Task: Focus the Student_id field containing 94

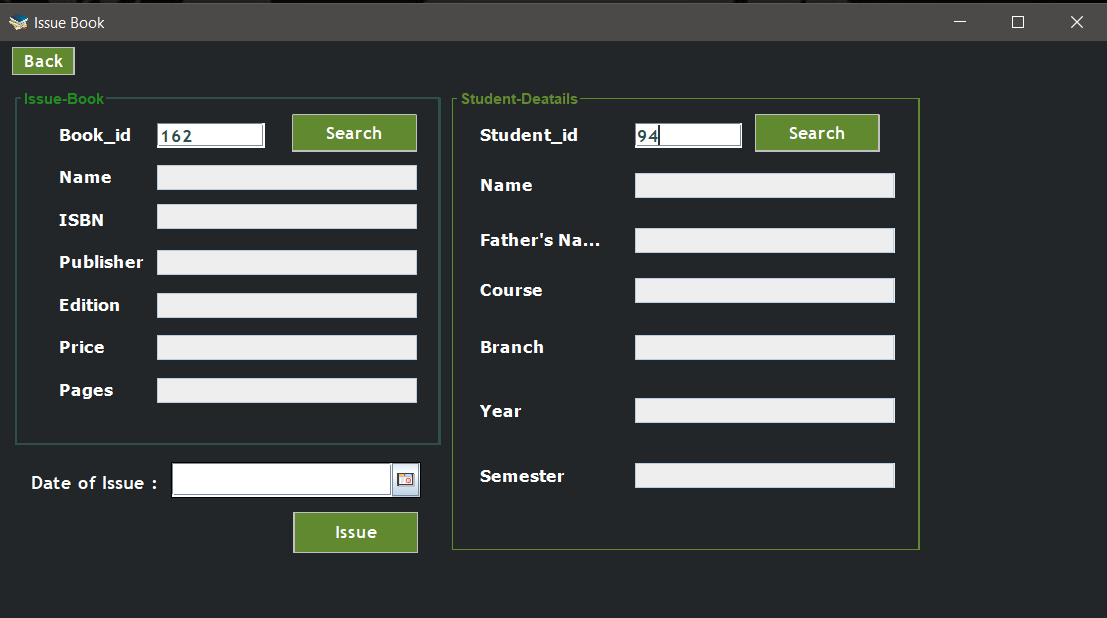Action: (688, 135)
